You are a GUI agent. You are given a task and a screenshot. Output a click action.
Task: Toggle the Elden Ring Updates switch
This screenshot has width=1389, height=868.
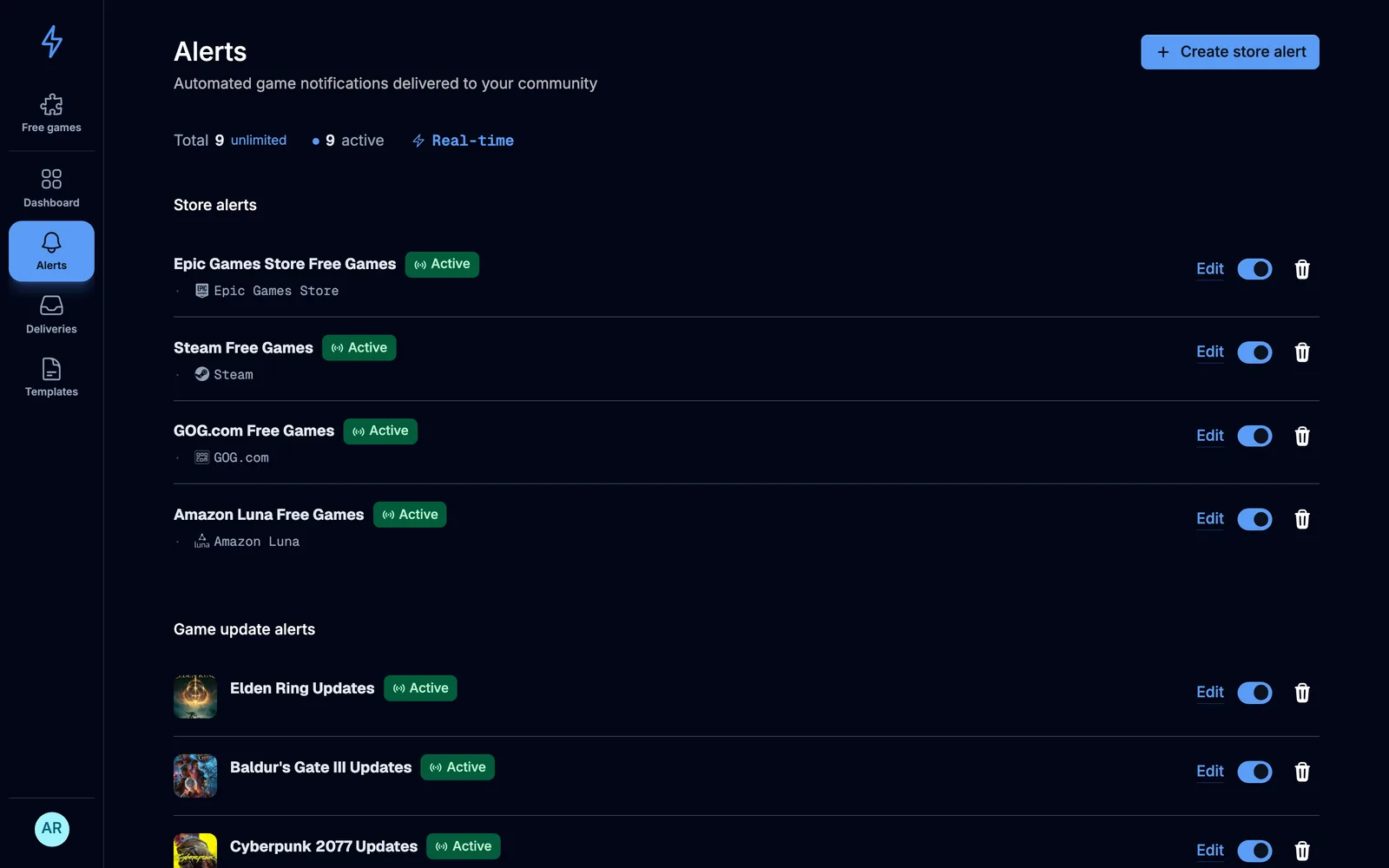(1254, 693)
